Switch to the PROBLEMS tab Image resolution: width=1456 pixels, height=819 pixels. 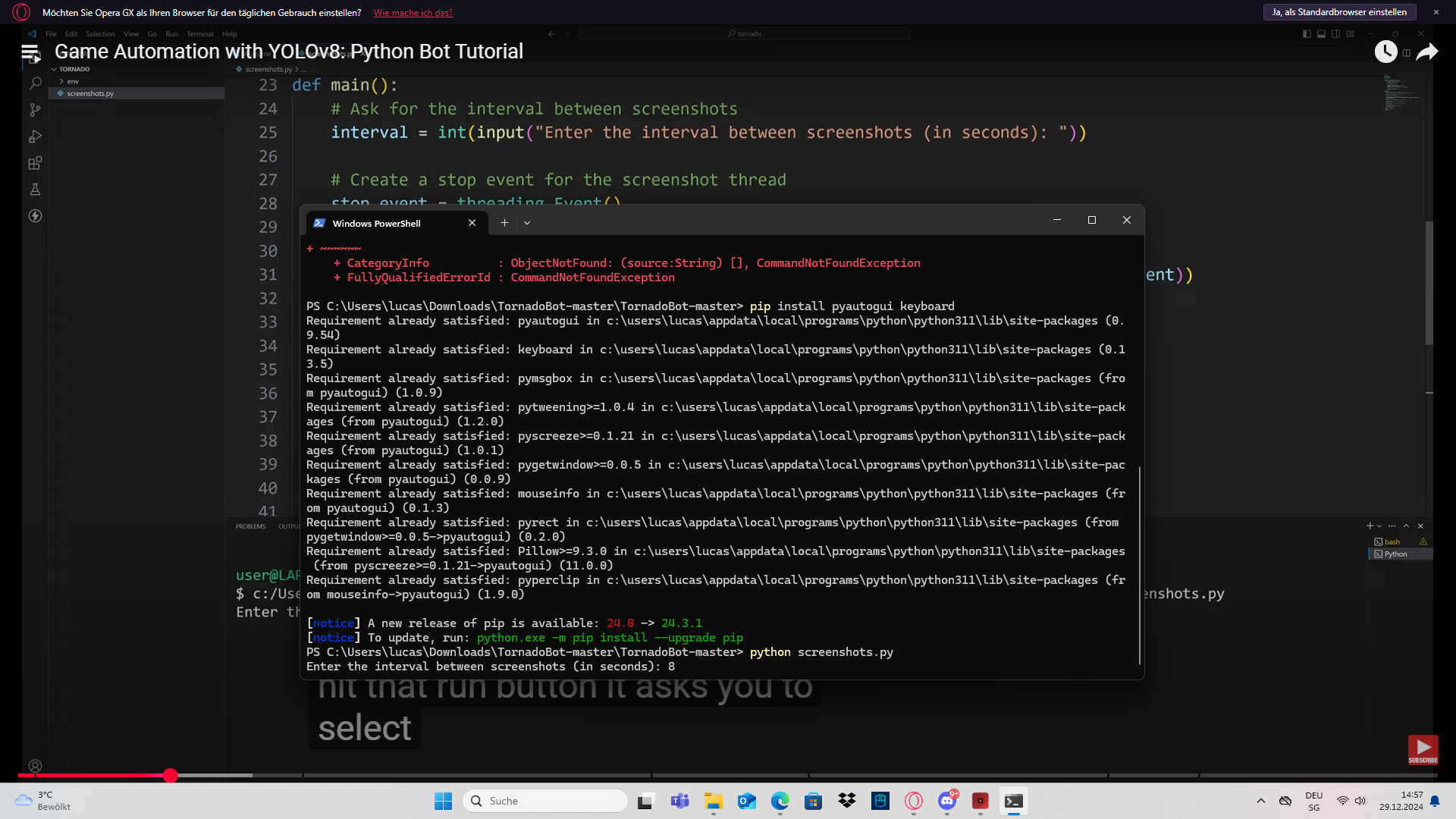250,526
